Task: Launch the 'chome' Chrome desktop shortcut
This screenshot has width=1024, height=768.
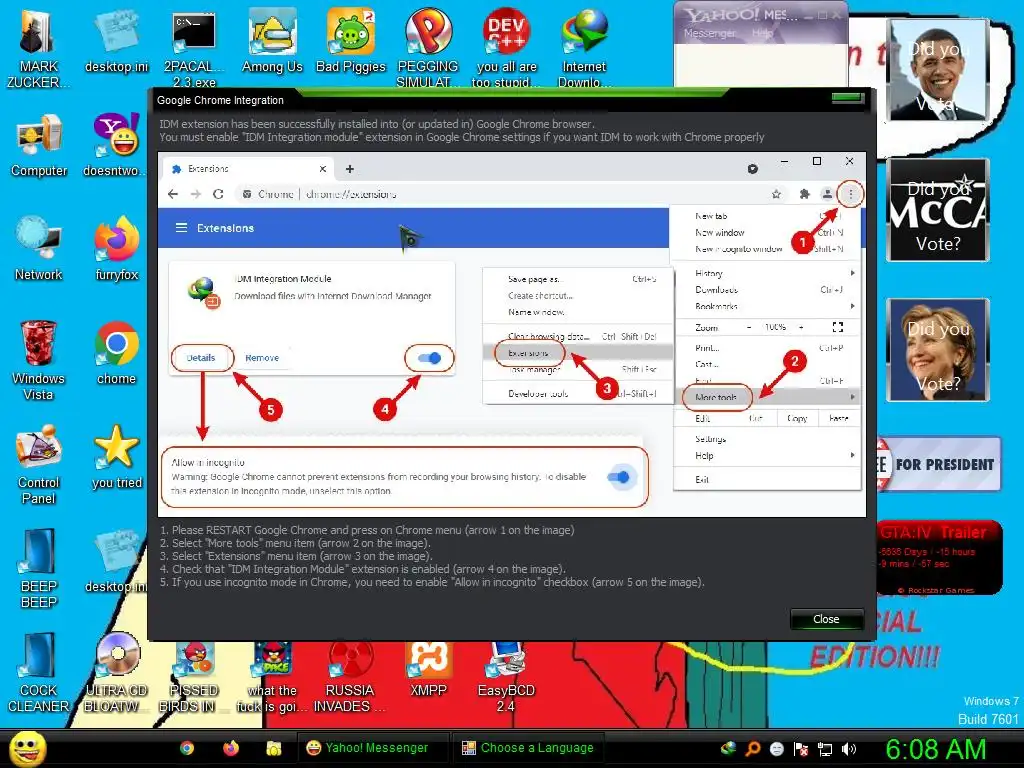Action: coord(116,354)
